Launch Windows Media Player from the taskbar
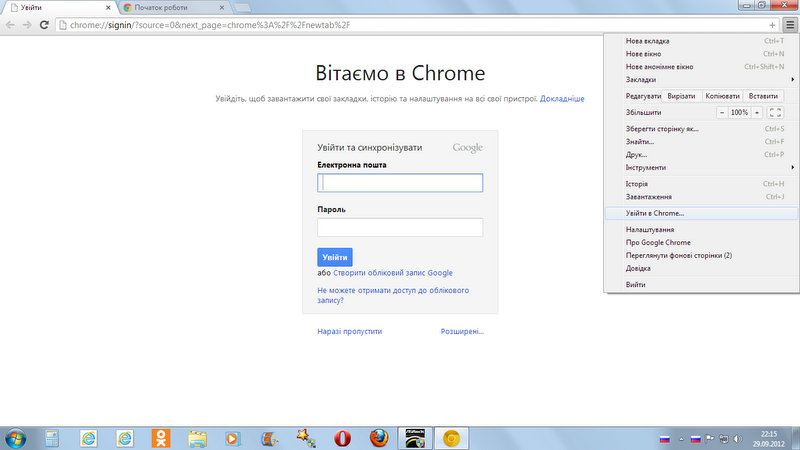Screen dimensions: 800x450 (x=233, y=438)
